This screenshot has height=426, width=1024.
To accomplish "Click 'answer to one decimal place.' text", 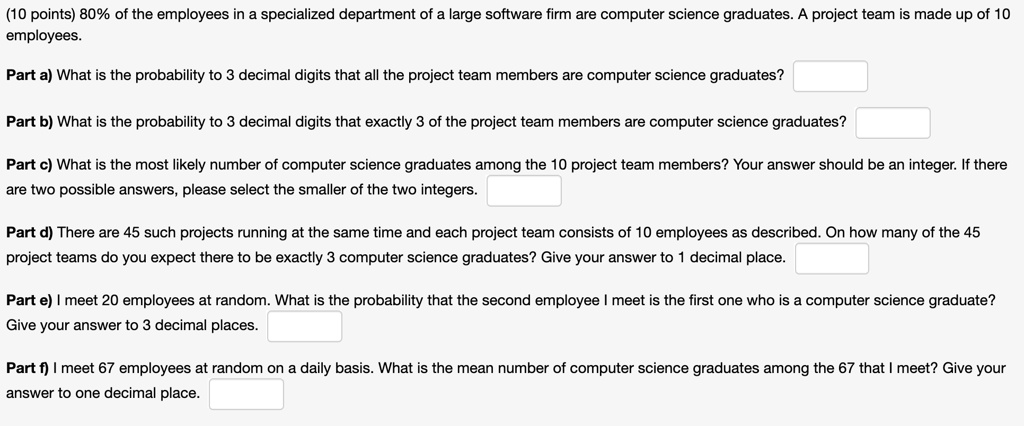I will tap(103, 393).
